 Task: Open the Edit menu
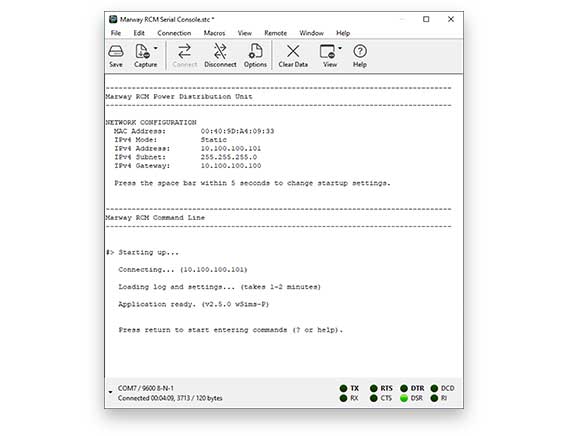click(139, 33)
